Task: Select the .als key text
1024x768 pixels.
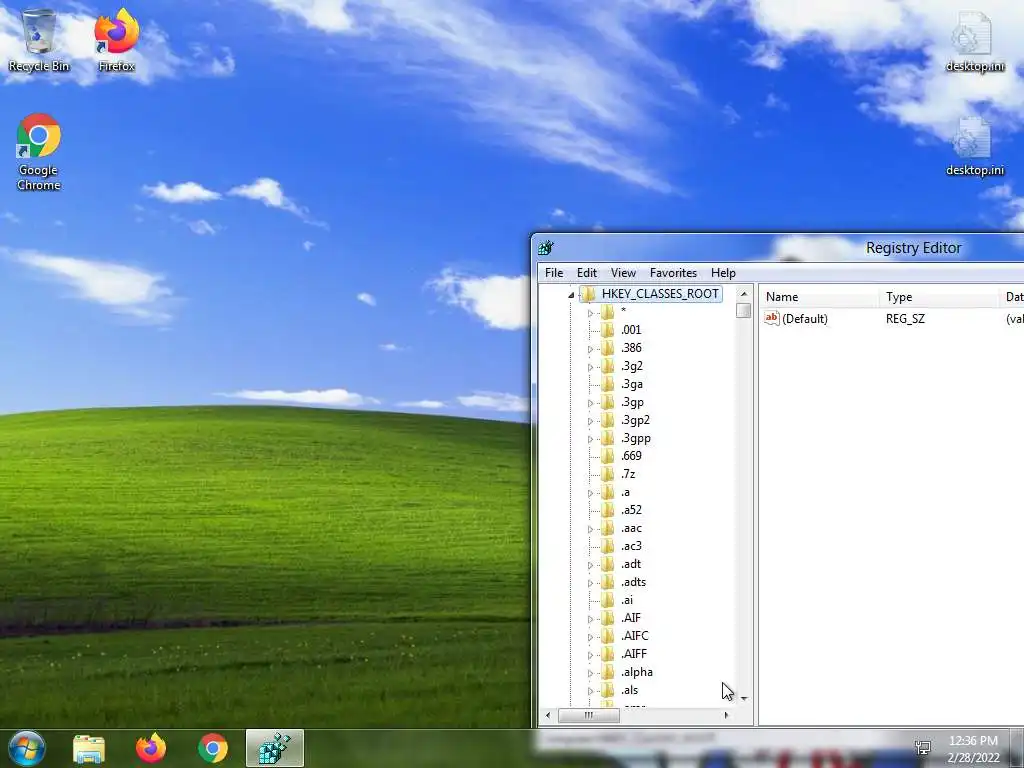Action: point(630,690)
